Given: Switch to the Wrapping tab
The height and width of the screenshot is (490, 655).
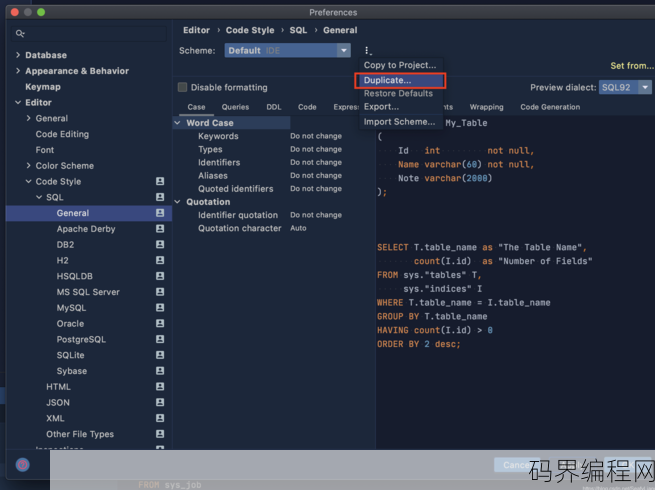Looking at the screenshot, I should click(x=486, y=107).
